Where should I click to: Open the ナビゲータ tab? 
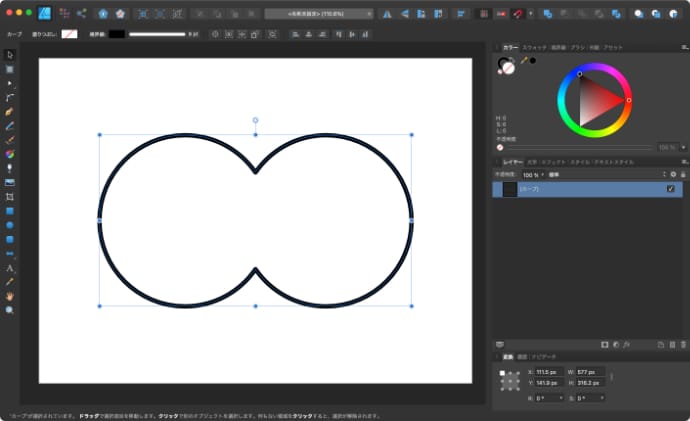point(543,355)
